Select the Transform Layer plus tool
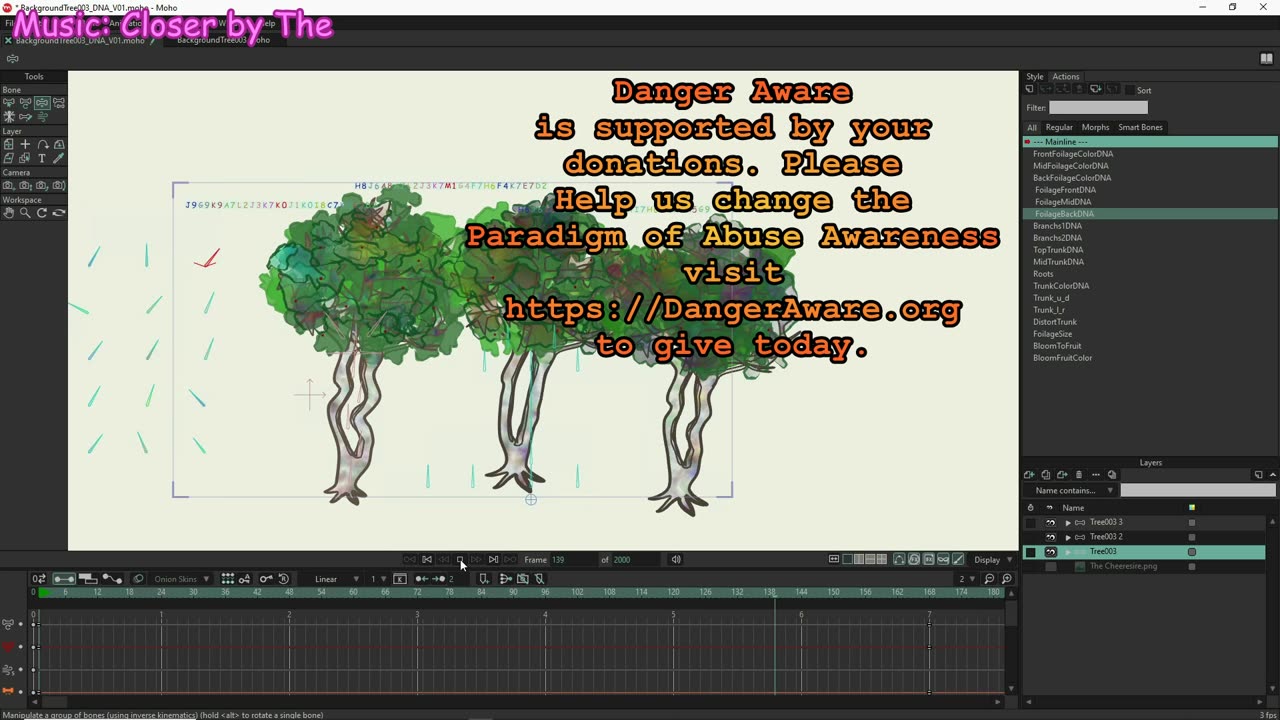This screenshot has width=1280, height=720. coord(25,144)
